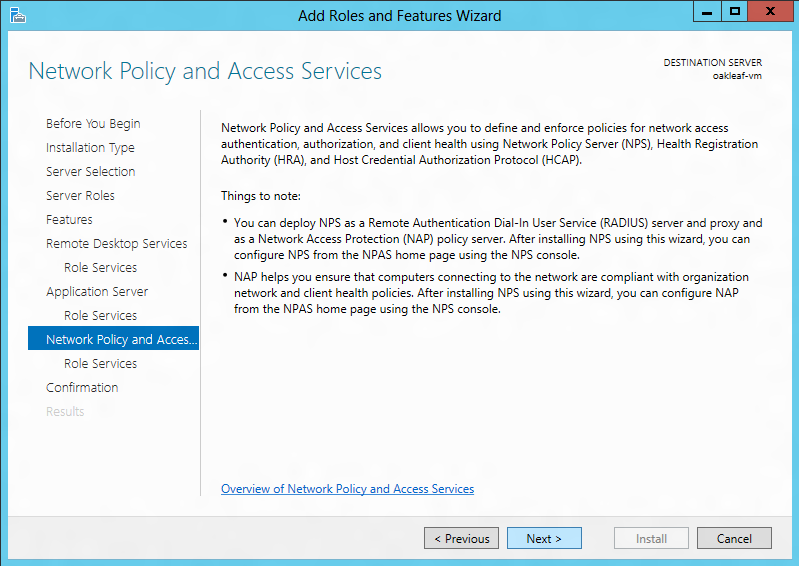Open the Installation Type step

click(x=90, y=148)
